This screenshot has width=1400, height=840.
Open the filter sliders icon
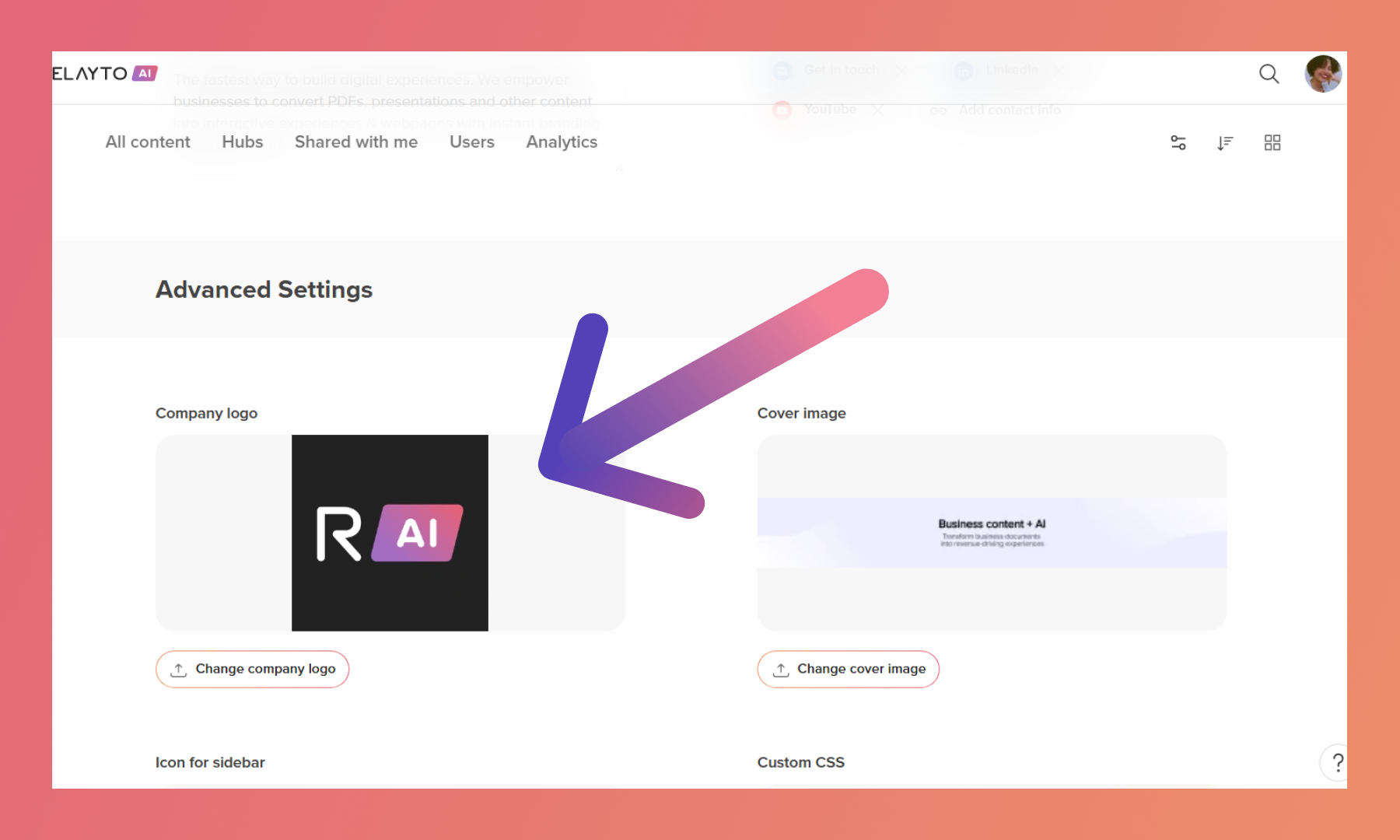coord(1178,142)
